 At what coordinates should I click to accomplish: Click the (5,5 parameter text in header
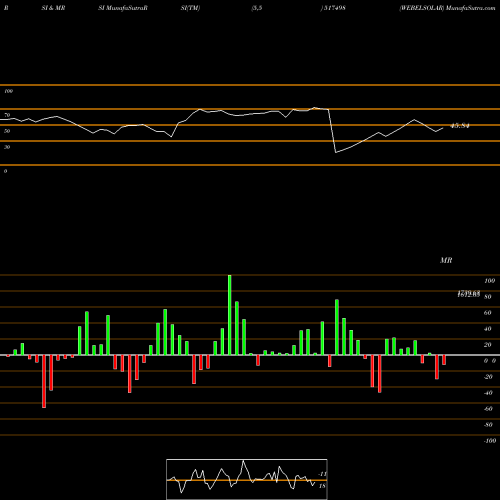tap(257, 8)
